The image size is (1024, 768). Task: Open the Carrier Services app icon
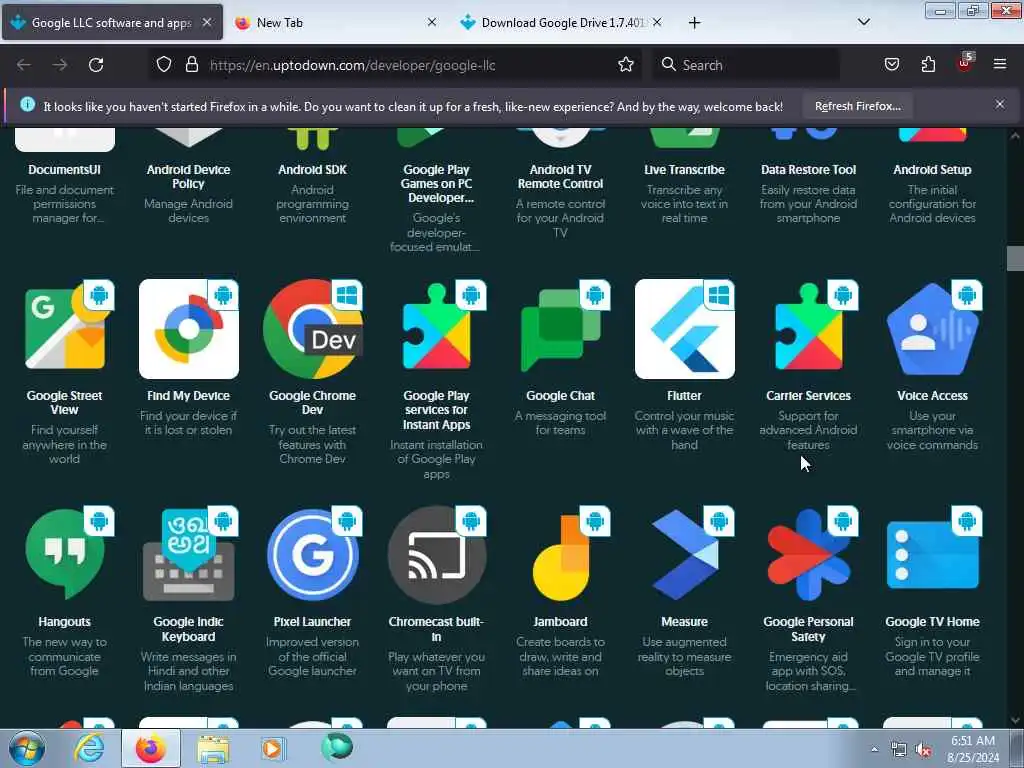tap(809, 329)
